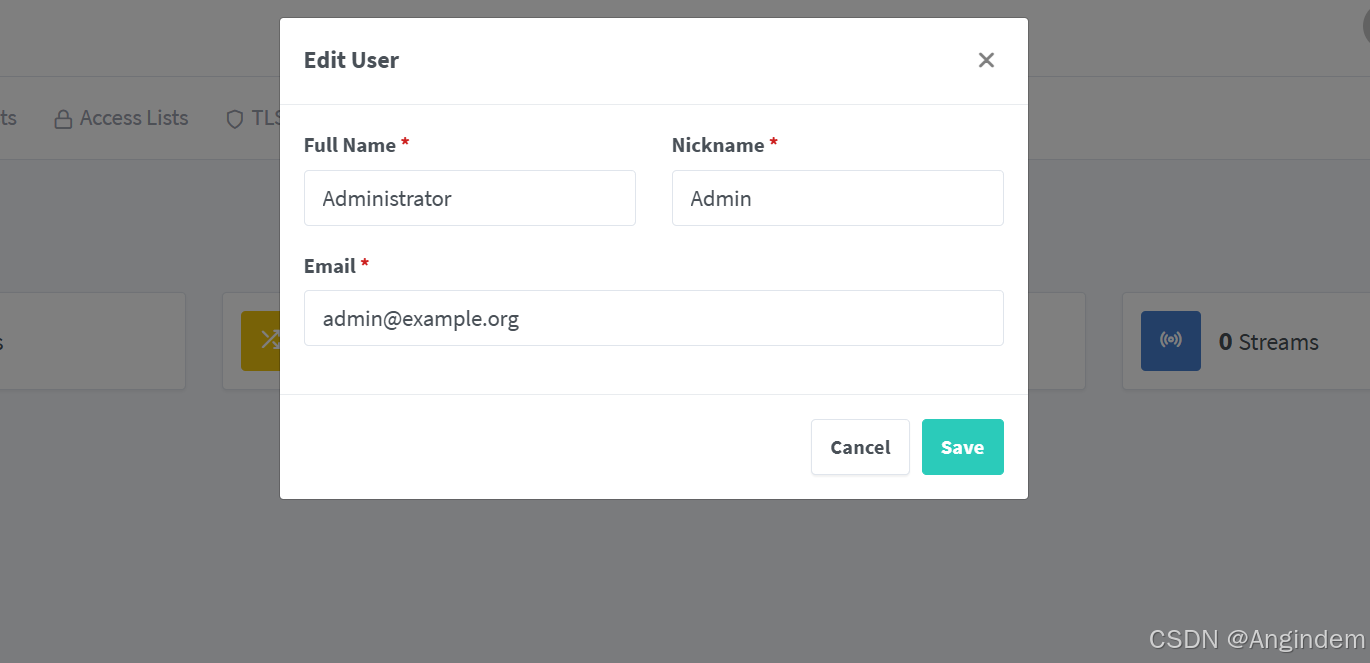
Task: Select the partially hidden menu item left of Access Lists
Action: 8,118
